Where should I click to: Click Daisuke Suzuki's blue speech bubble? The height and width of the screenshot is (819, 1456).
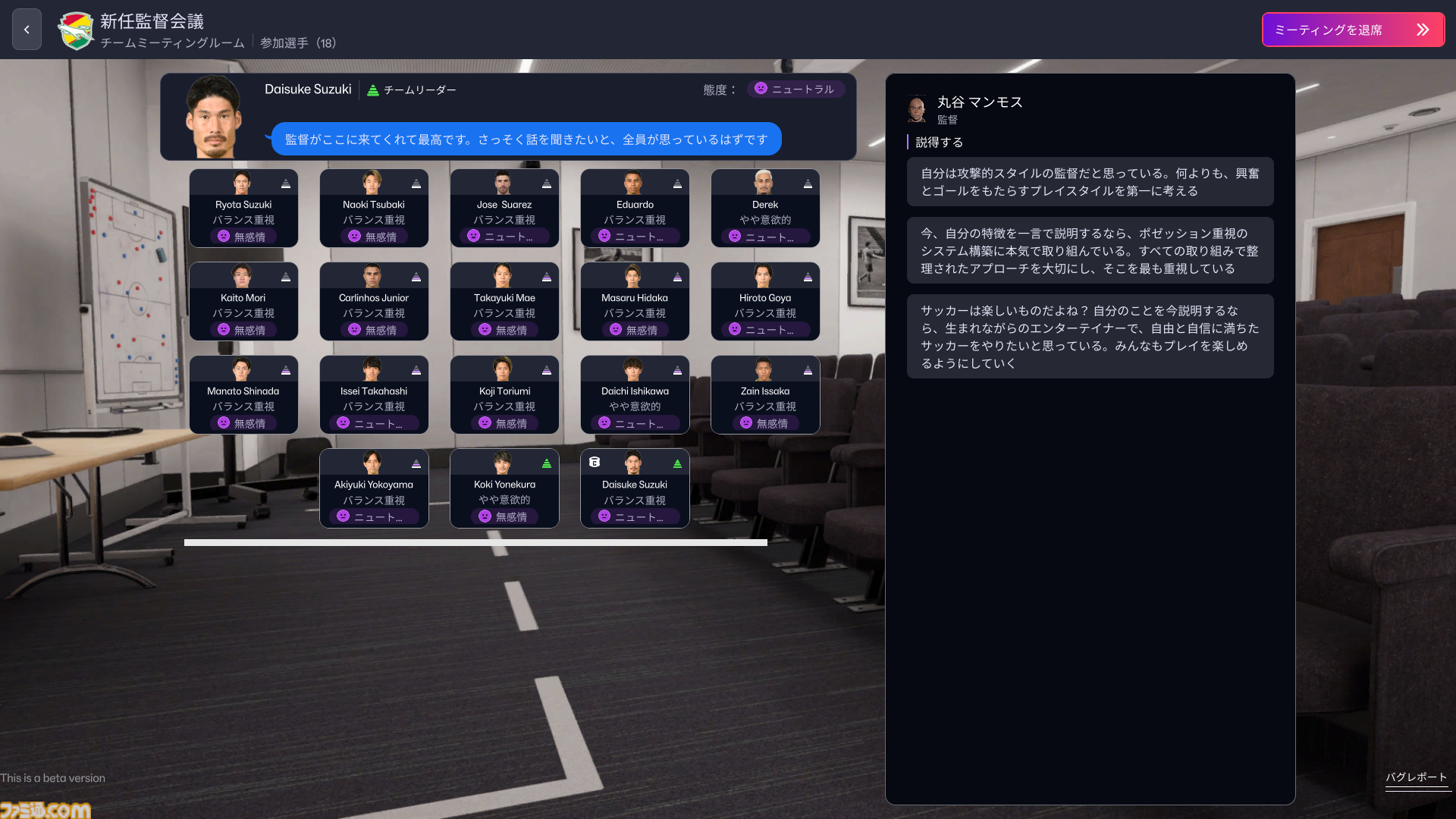pyautogui.click(x=526, y=139)
